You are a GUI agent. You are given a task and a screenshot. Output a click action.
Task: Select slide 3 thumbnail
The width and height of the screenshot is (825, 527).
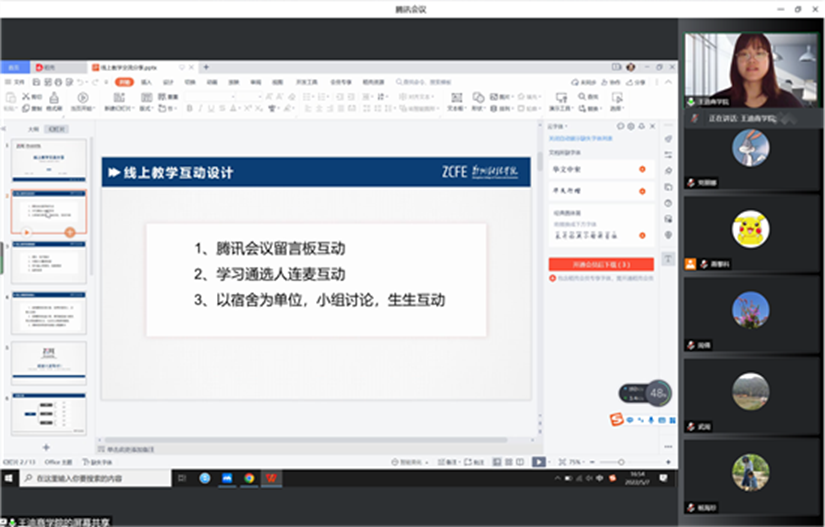coord(49,262)
